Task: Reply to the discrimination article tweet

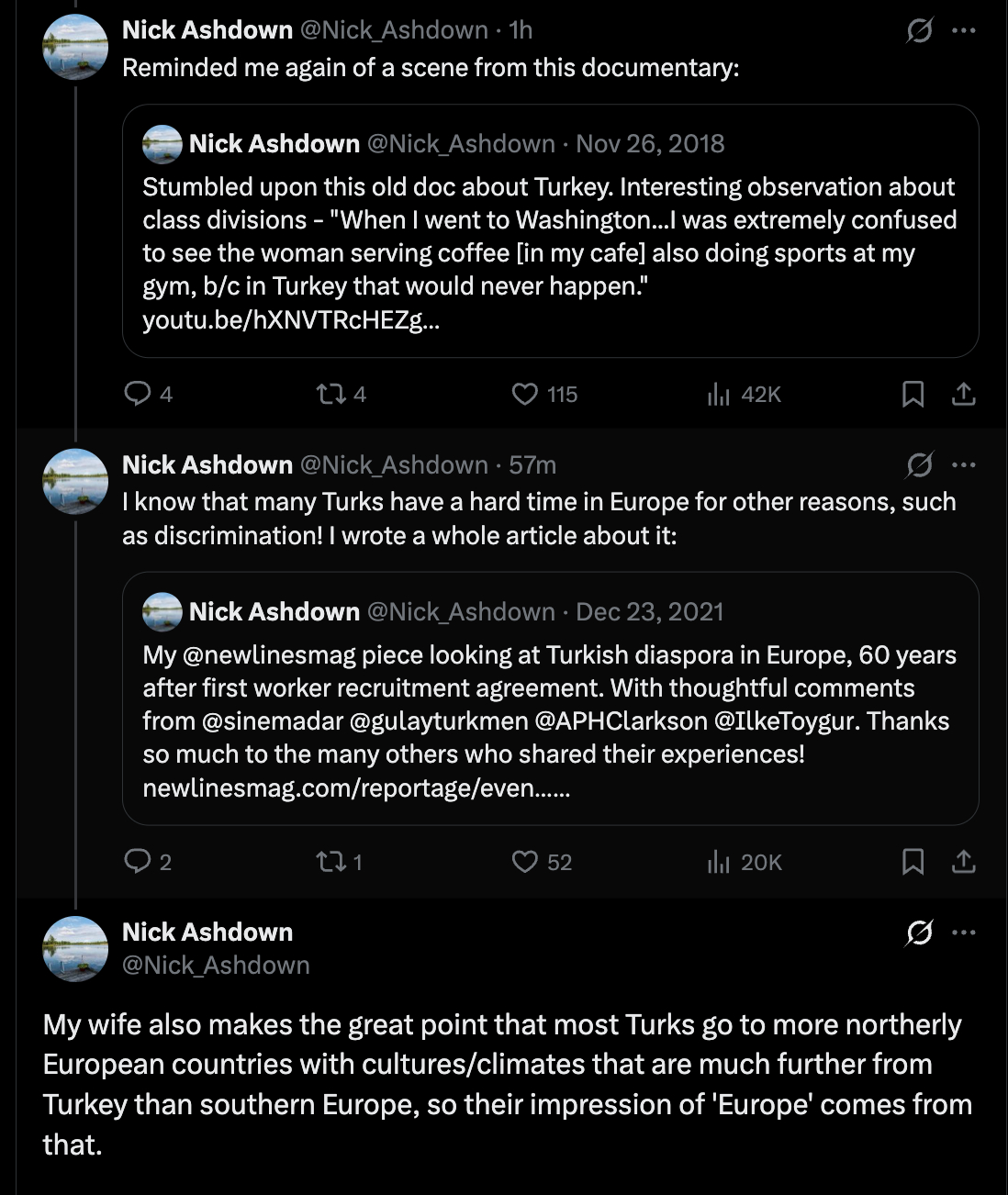Action: click(138, 862)
